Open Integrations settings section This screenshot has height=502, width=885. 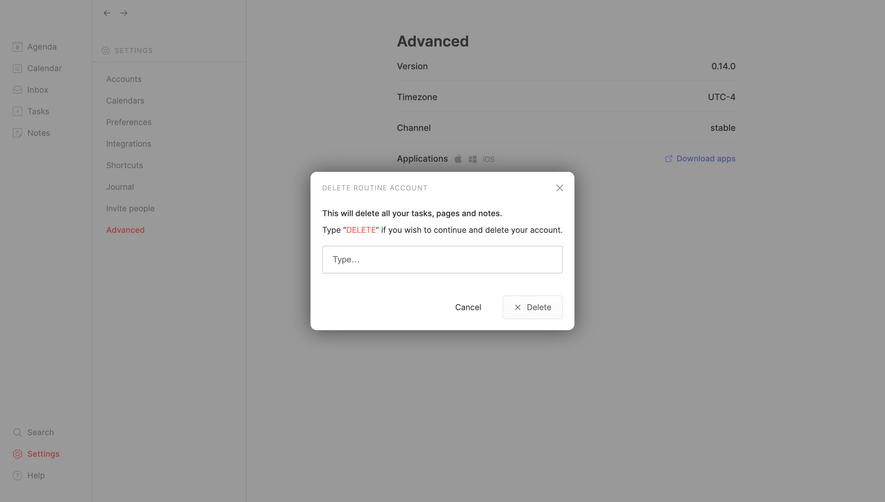(x=129, y=143)
